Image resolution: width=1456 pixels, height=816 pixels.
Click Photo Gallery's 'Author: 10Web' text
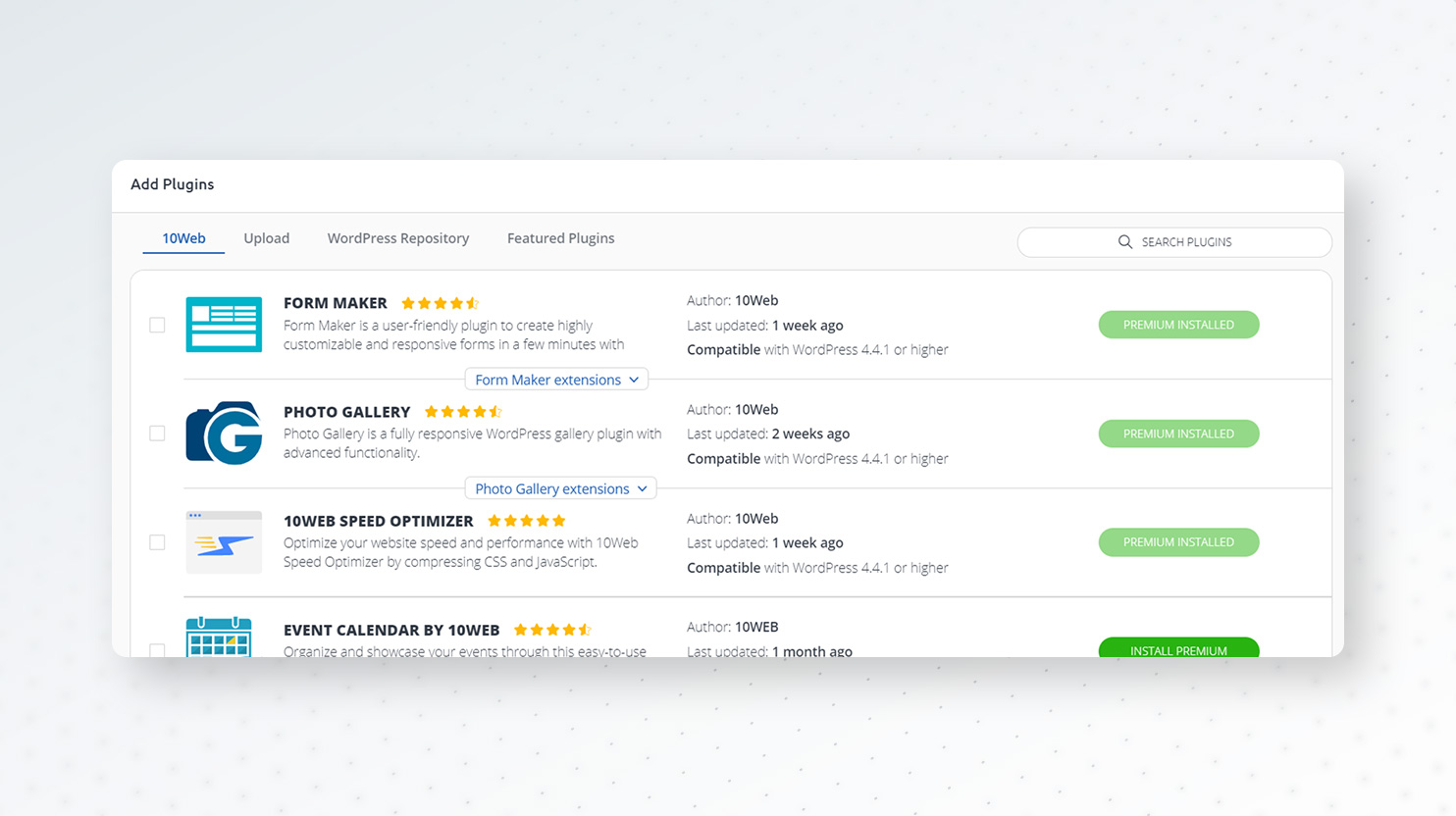733,410
